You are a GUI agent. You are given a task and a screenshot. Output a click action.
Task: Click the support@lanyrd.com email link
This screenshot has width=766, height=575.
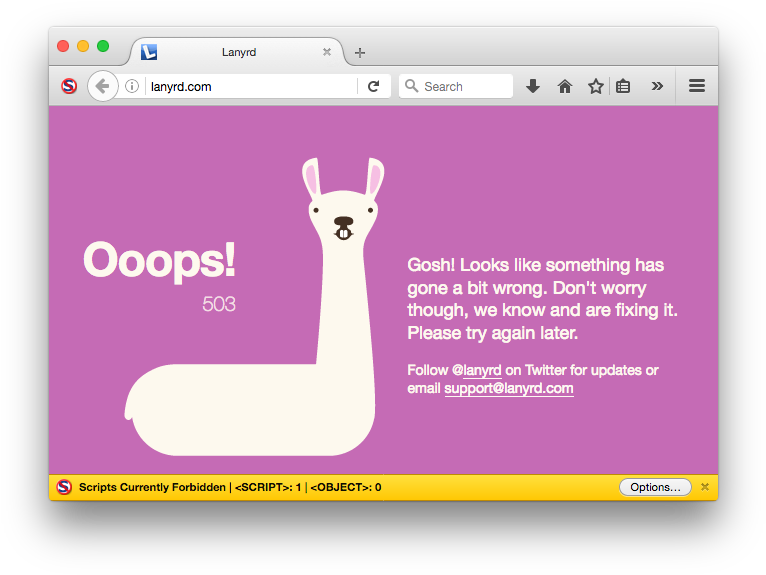pos(509,388)
